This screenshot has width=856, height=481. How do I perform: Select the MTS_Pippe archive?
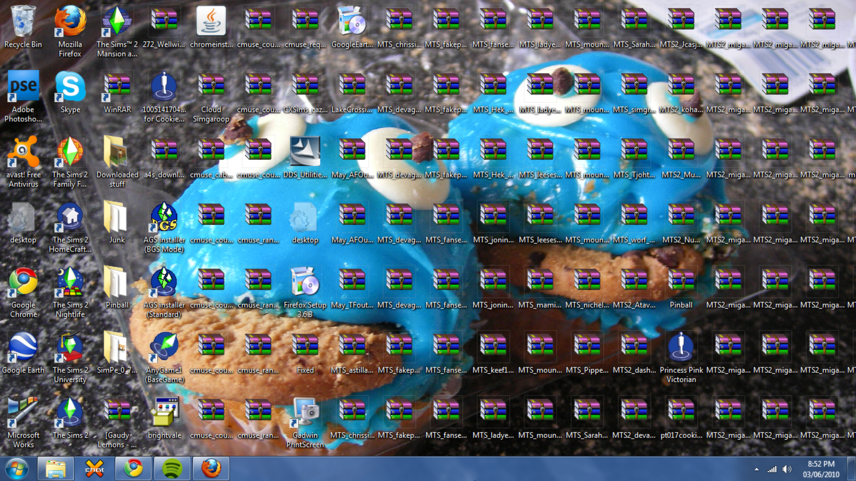pos(586,352)
